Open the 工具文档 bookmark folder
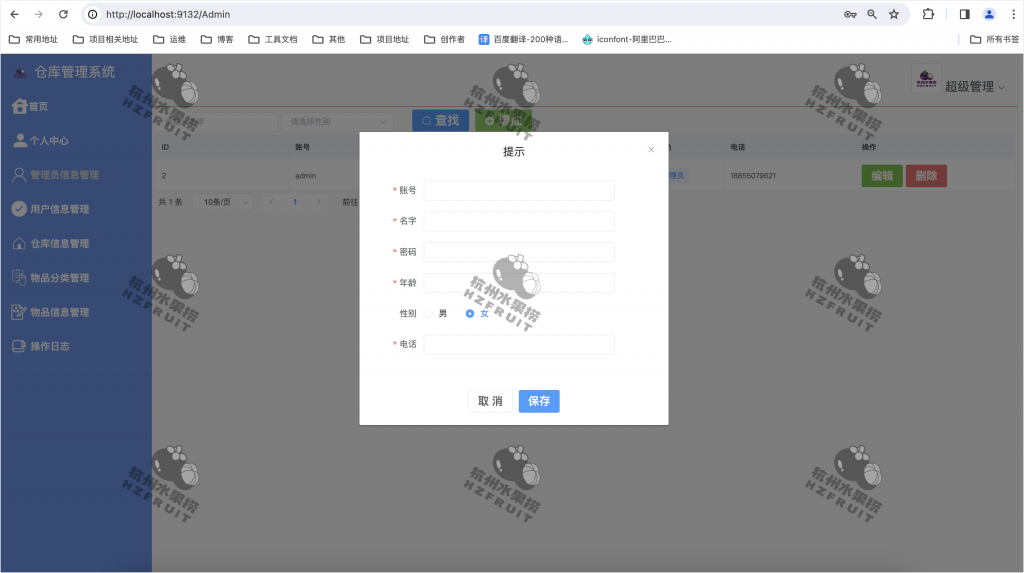 point(273,39)
